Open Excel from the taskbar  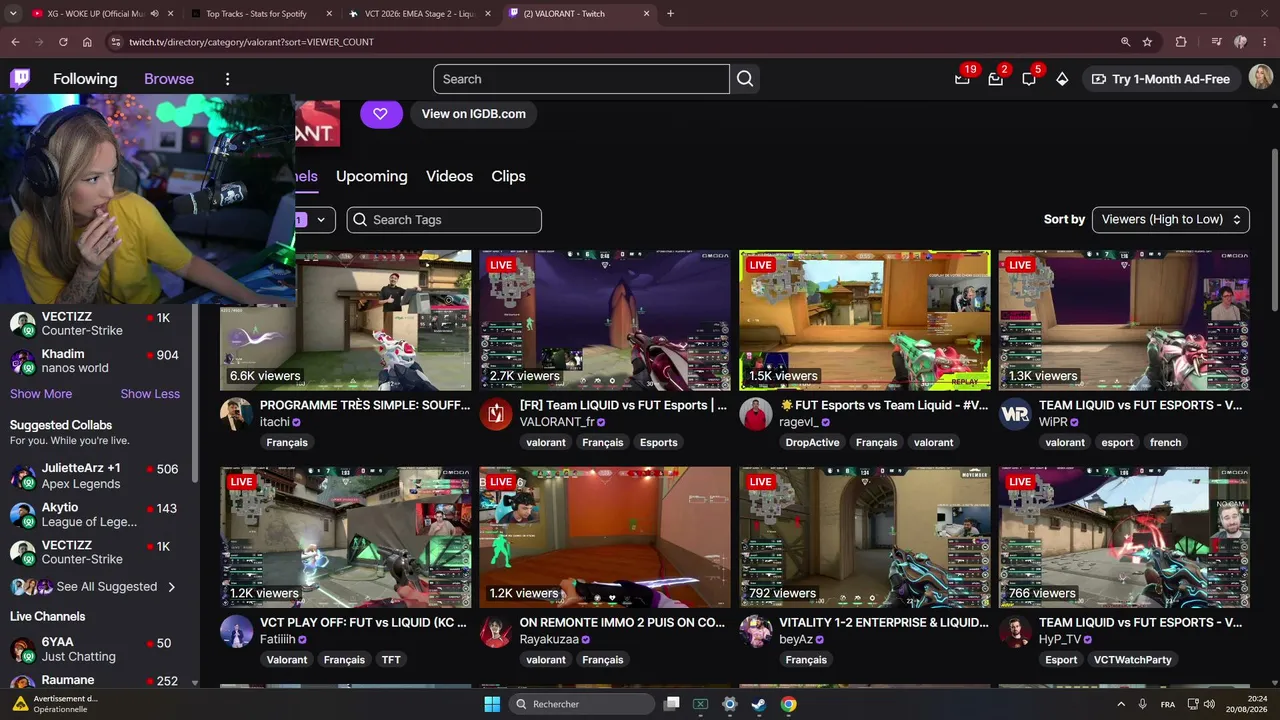click(700, 704)
